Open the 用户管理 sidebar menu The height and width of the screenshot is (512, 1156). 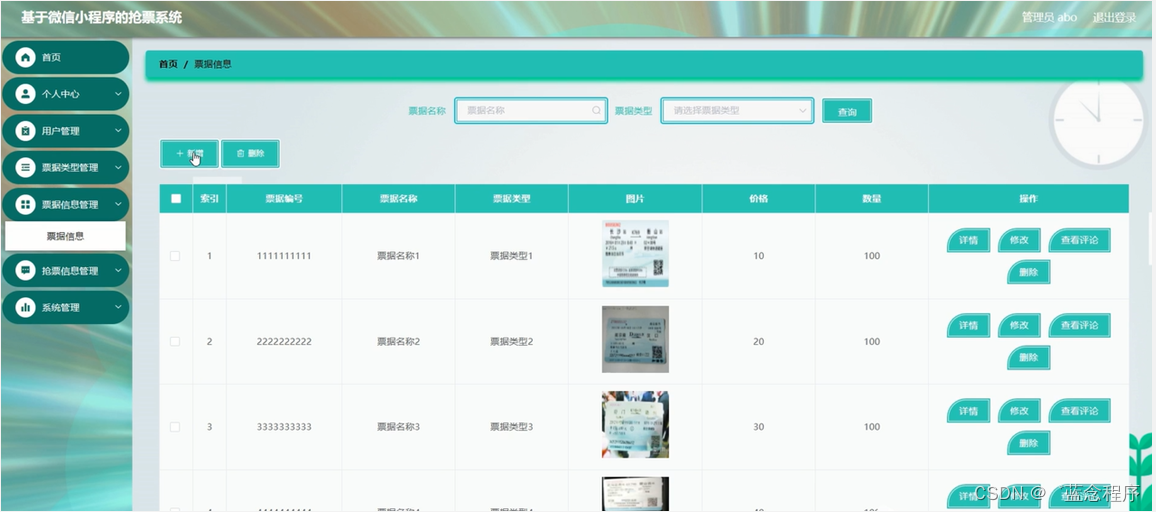click(x=66, y=131)
